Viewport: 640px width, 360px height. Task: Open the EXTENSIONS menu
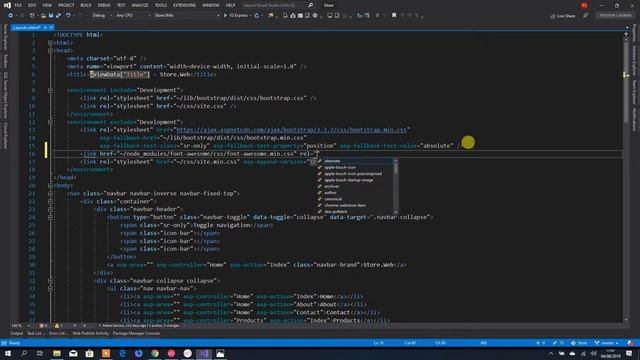point(184,5)
